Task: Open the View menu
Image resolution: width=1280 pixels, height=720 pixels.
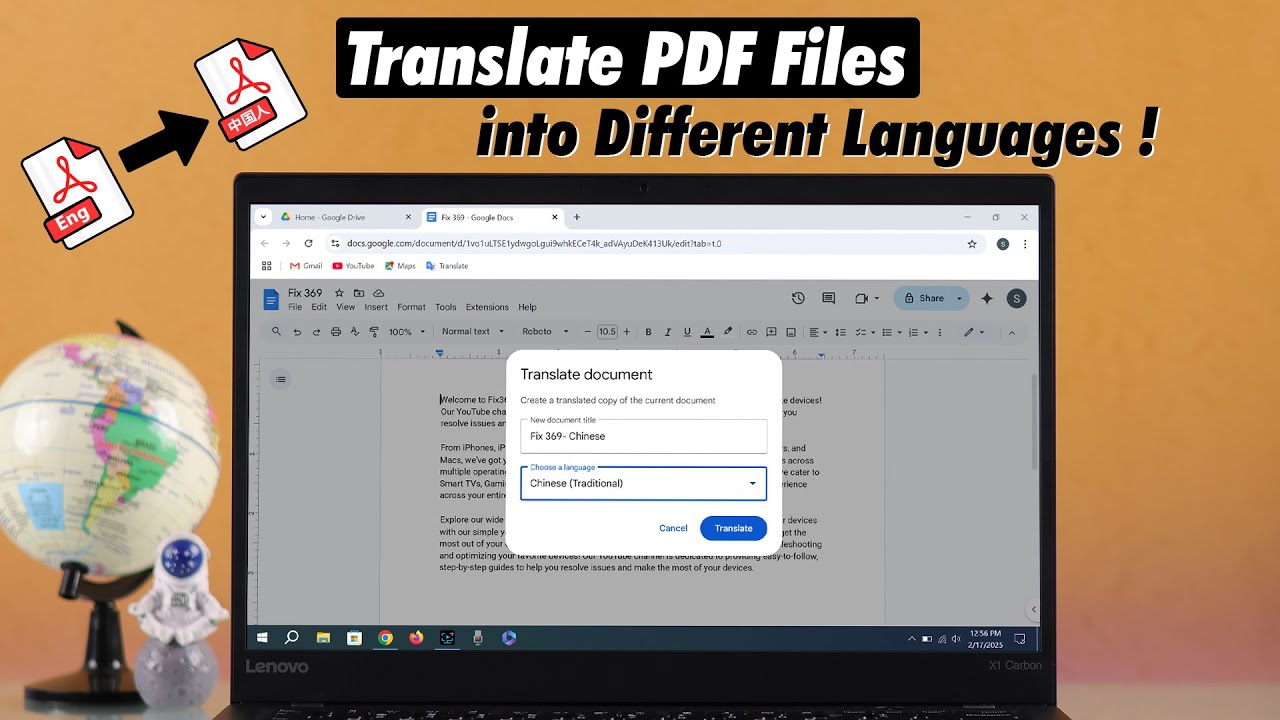Action: [x=345, y=307]
